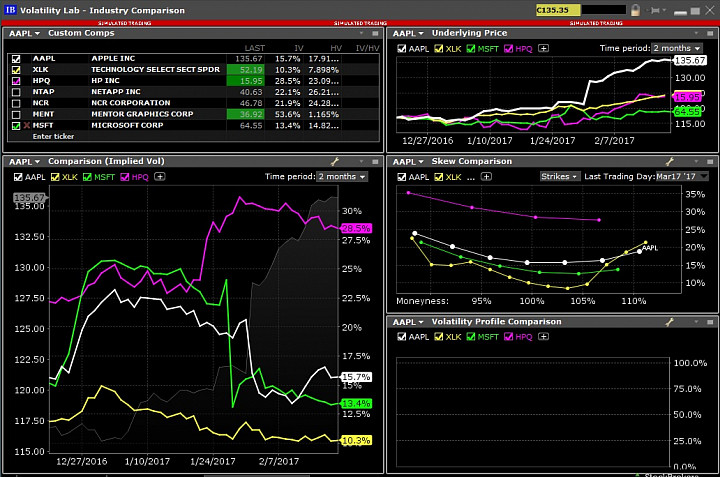
Task: Open the Strikes dropdown in Skew Comparison
Action: pos(559,176)
